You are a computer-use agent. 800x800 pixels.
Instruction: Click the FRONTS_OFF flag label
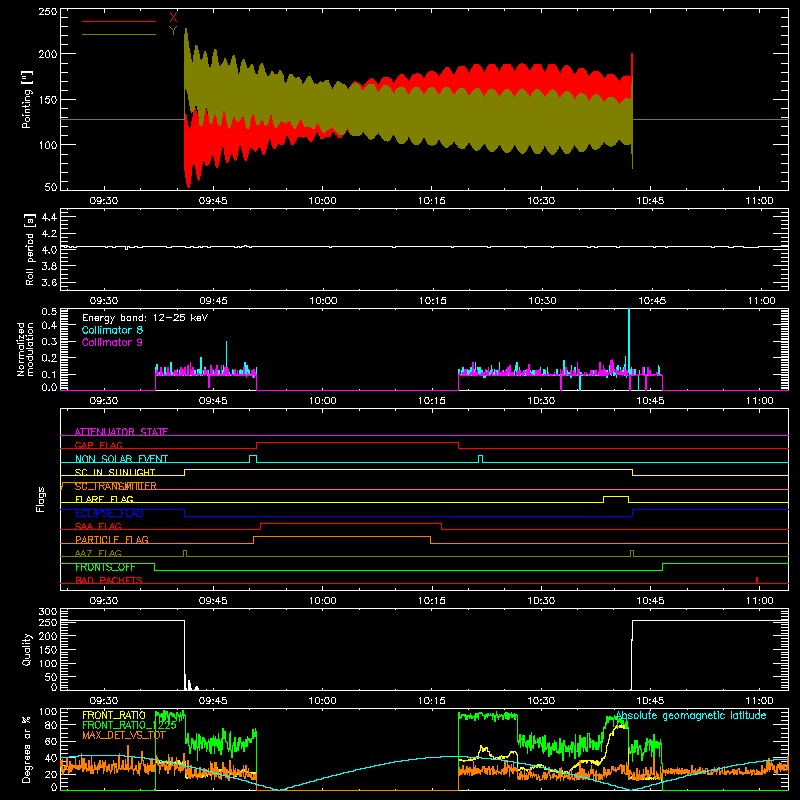tap(105, 567)
